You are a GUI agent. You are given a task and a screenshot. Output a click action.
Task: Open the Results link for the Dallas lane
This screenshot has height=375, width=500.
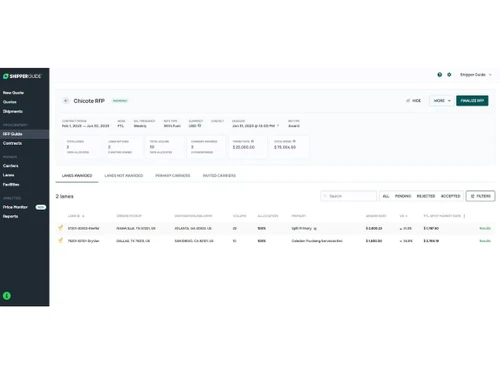pyautogui.click(x=485, y=241)
